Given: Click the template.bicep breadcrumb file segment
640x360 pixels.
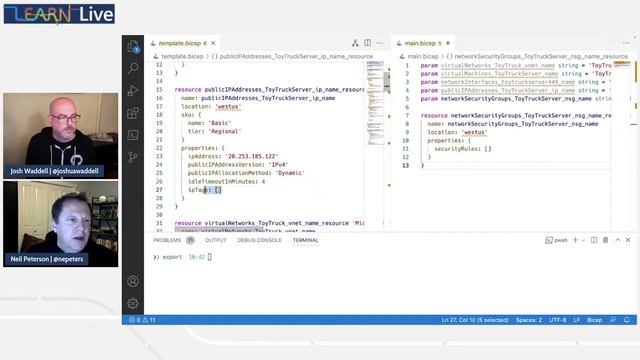Looking at the screenshot, I should [182, 56].
